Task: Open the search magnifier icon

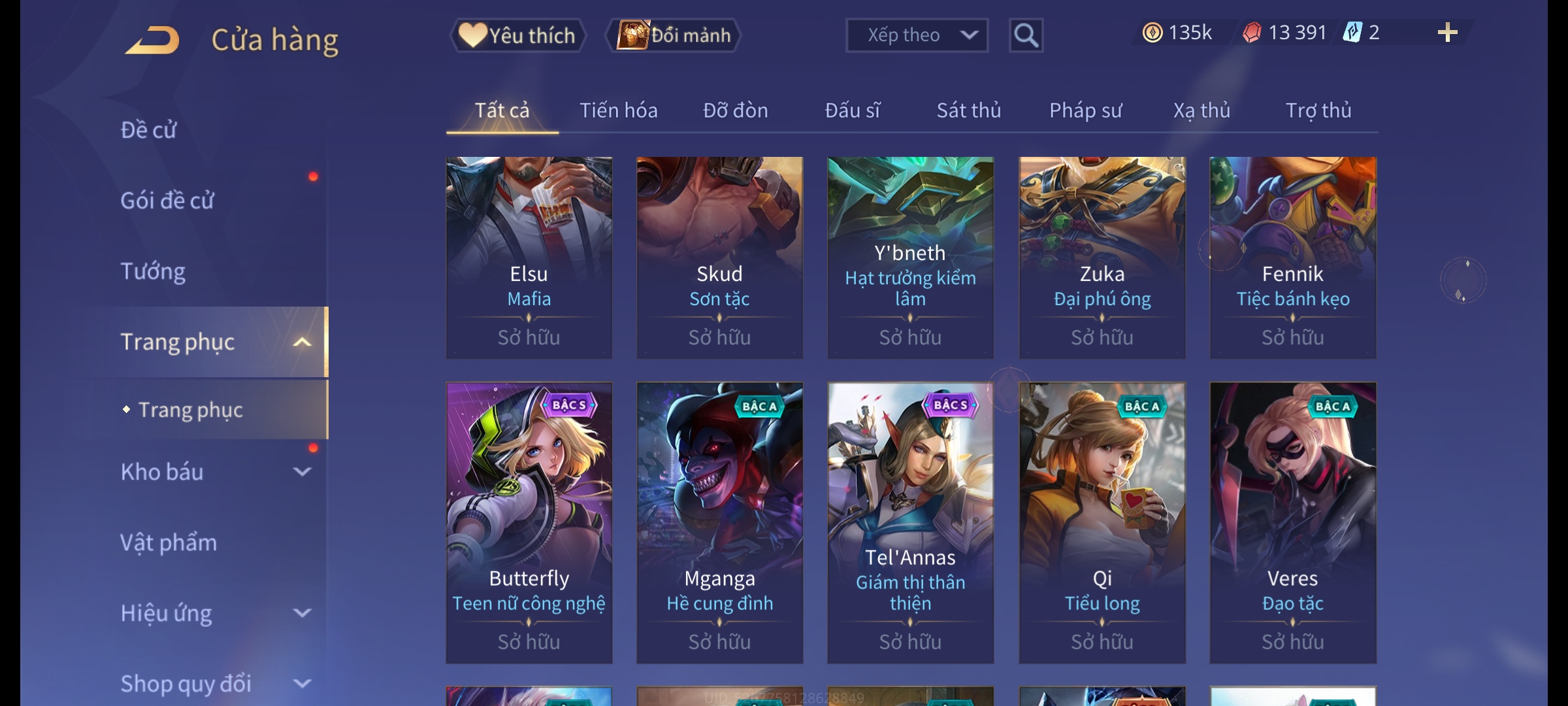Action: click(1026, 35)
